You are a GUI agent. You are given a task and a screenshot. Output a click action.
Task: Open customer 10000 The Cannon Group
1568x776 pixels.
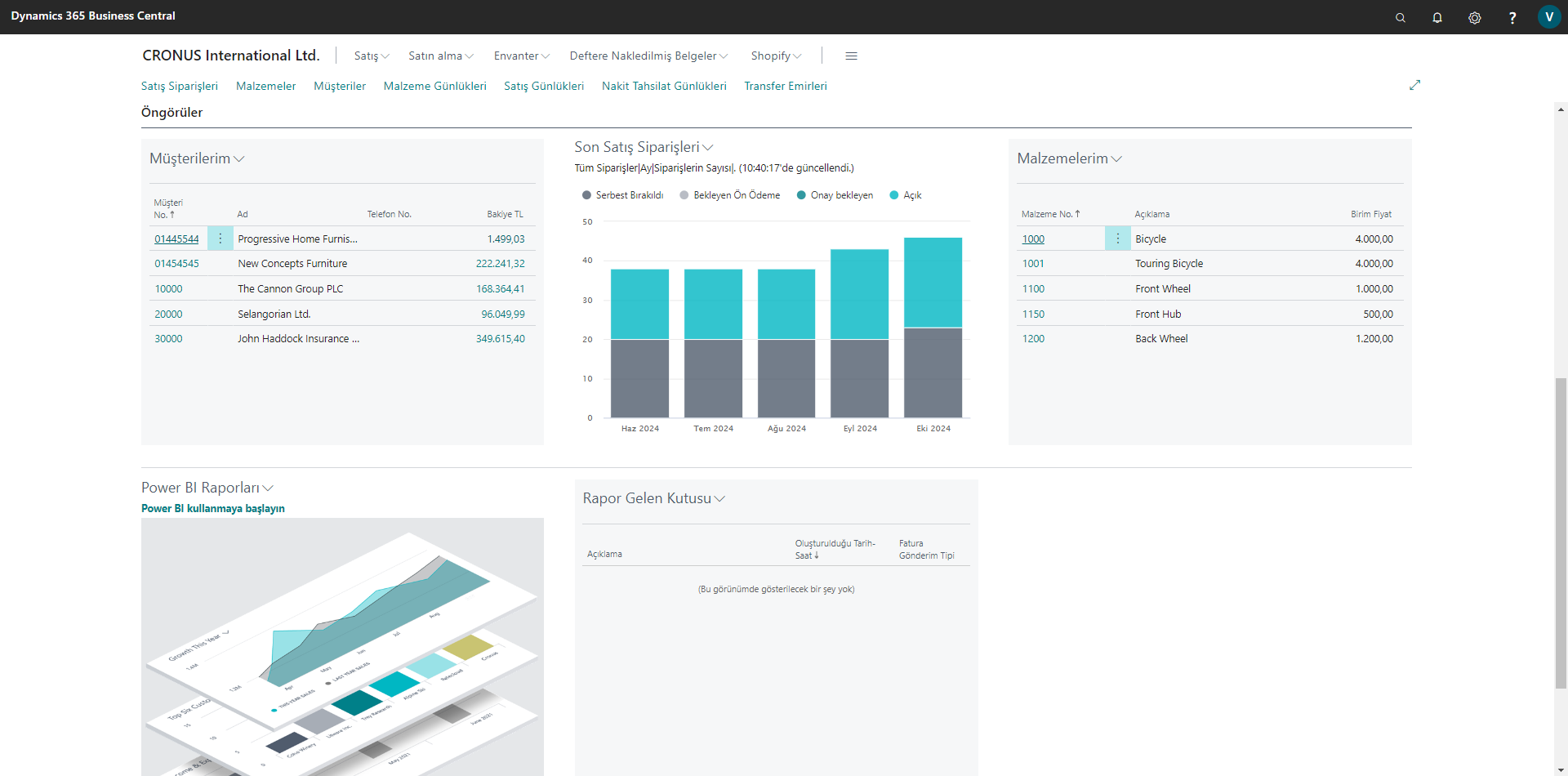(x=169, y=289)
